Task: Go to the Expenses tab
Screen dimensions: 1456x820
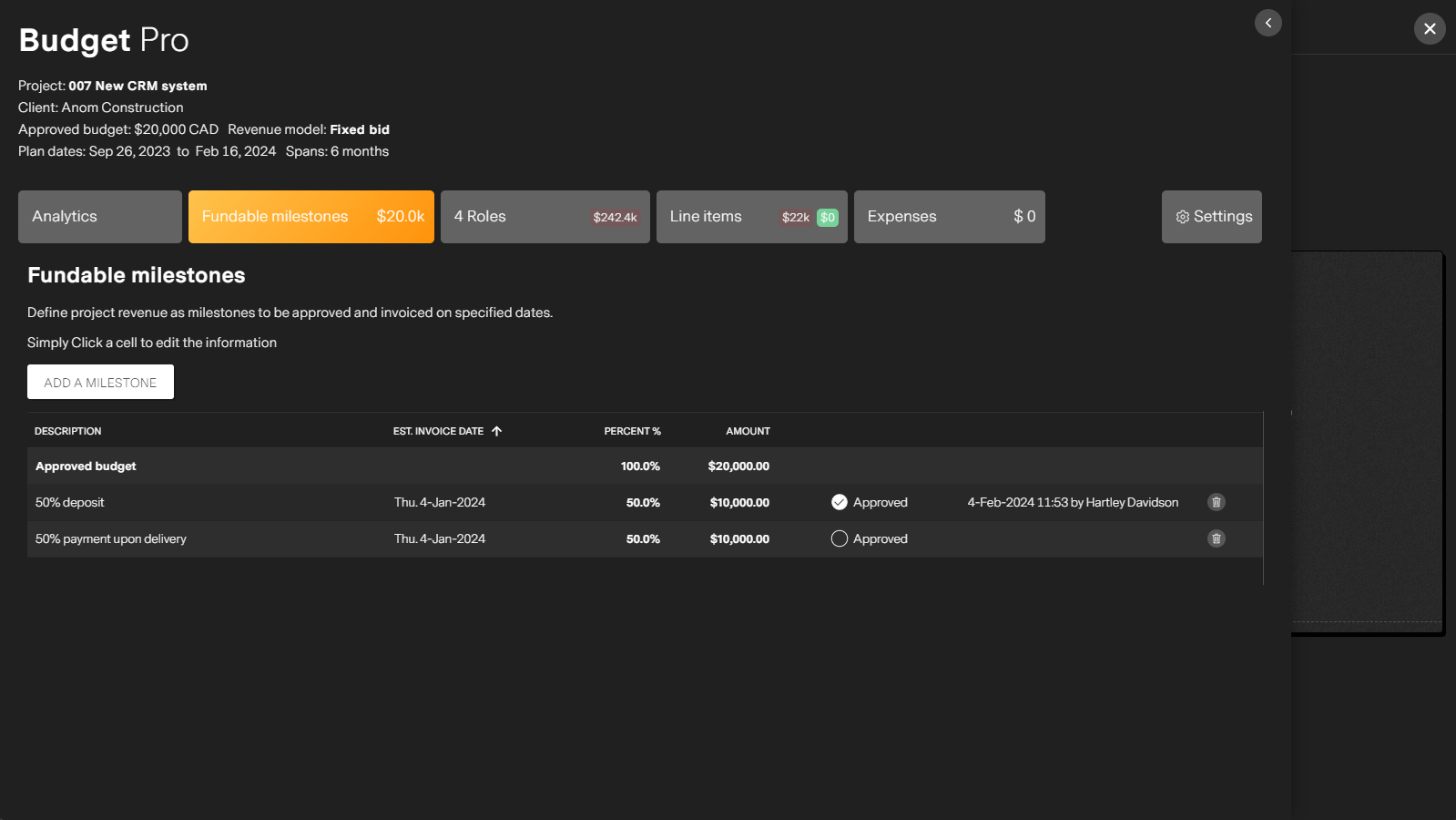Action: point(950,217)
